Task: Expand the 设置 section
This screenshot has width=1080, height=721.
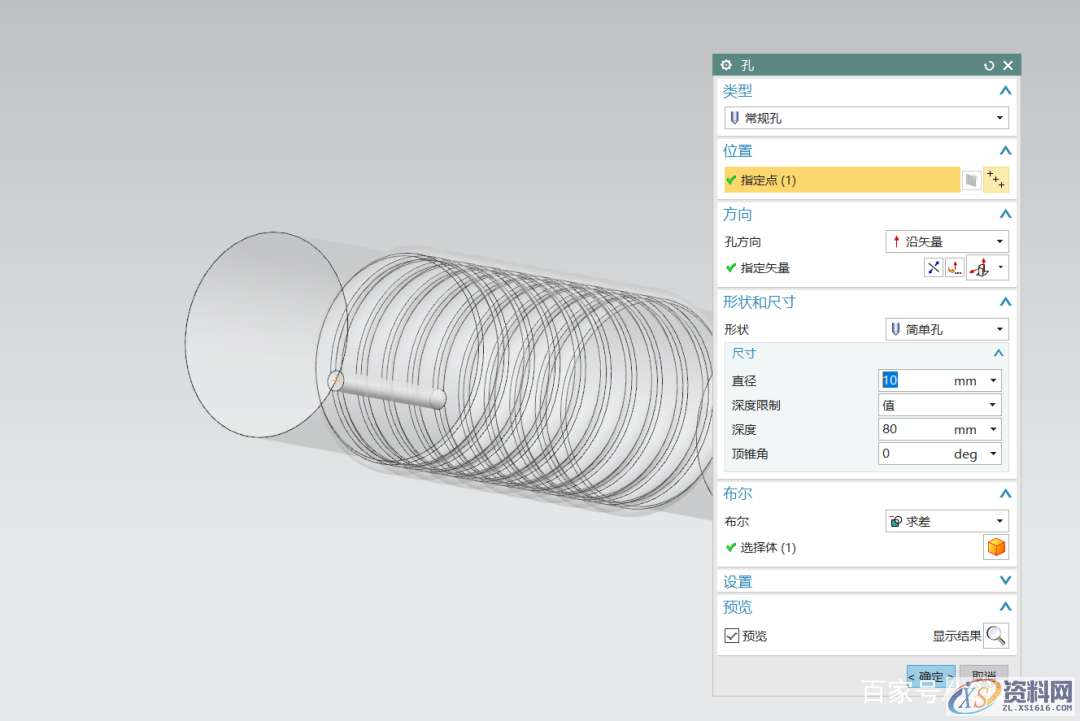Action: click(1005, 581)
